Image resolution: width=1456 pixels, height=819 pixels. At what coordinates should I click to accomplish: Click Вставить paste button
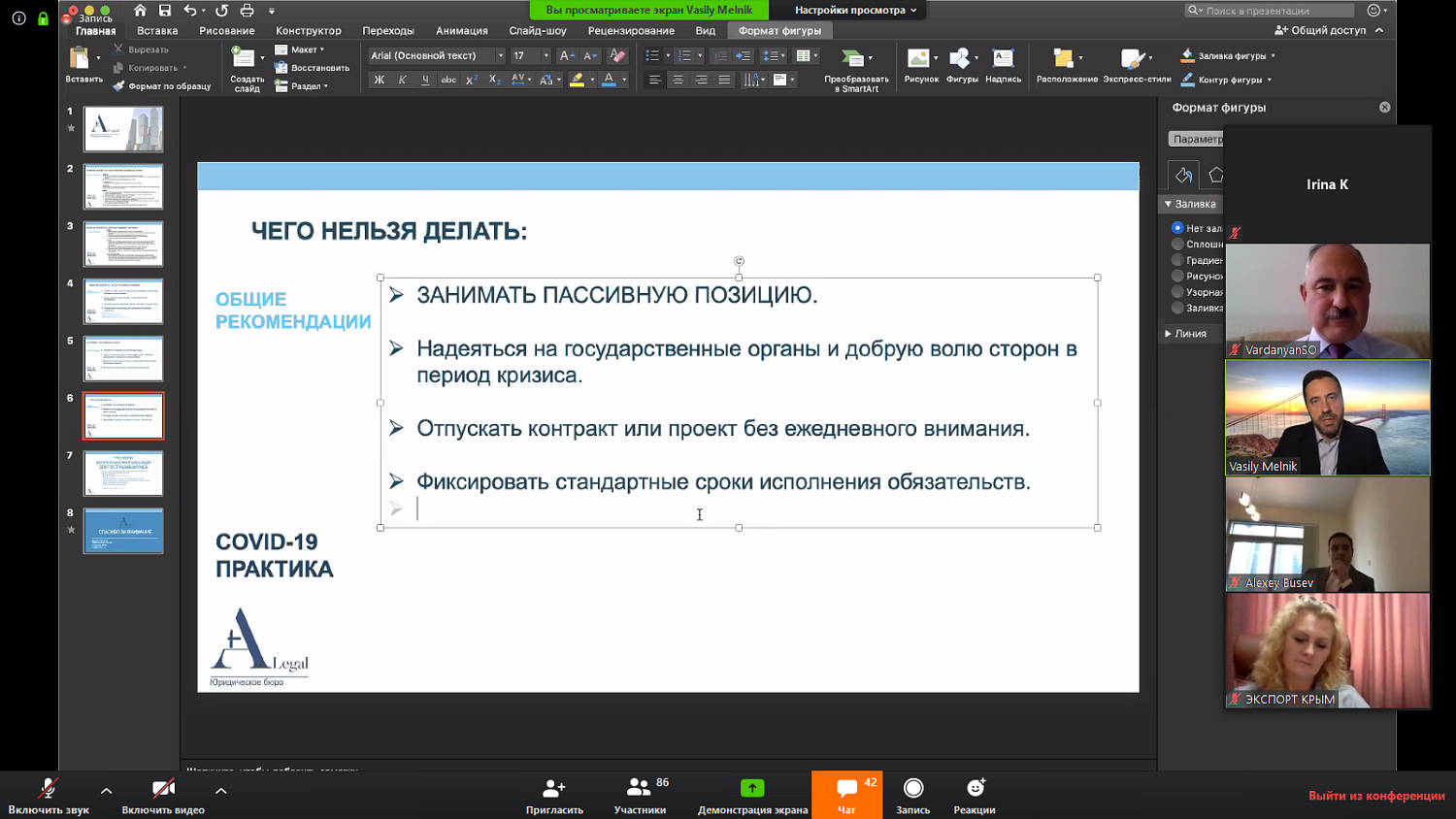tap(83, 65)
